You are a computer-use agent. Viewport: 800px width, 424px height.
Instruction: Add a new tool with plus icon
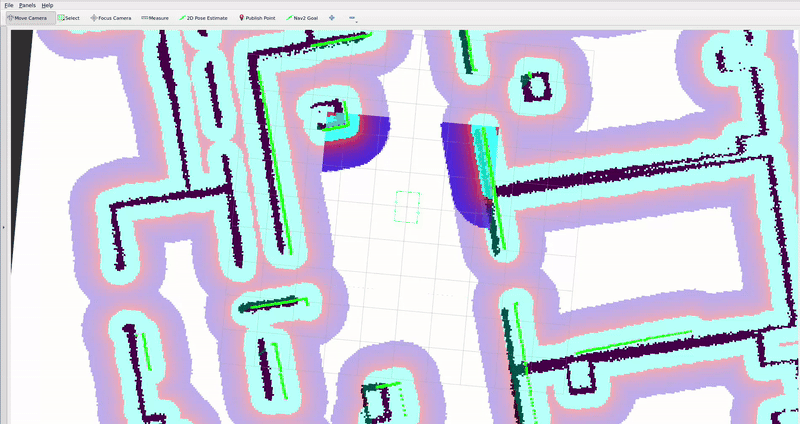(331, 18)
